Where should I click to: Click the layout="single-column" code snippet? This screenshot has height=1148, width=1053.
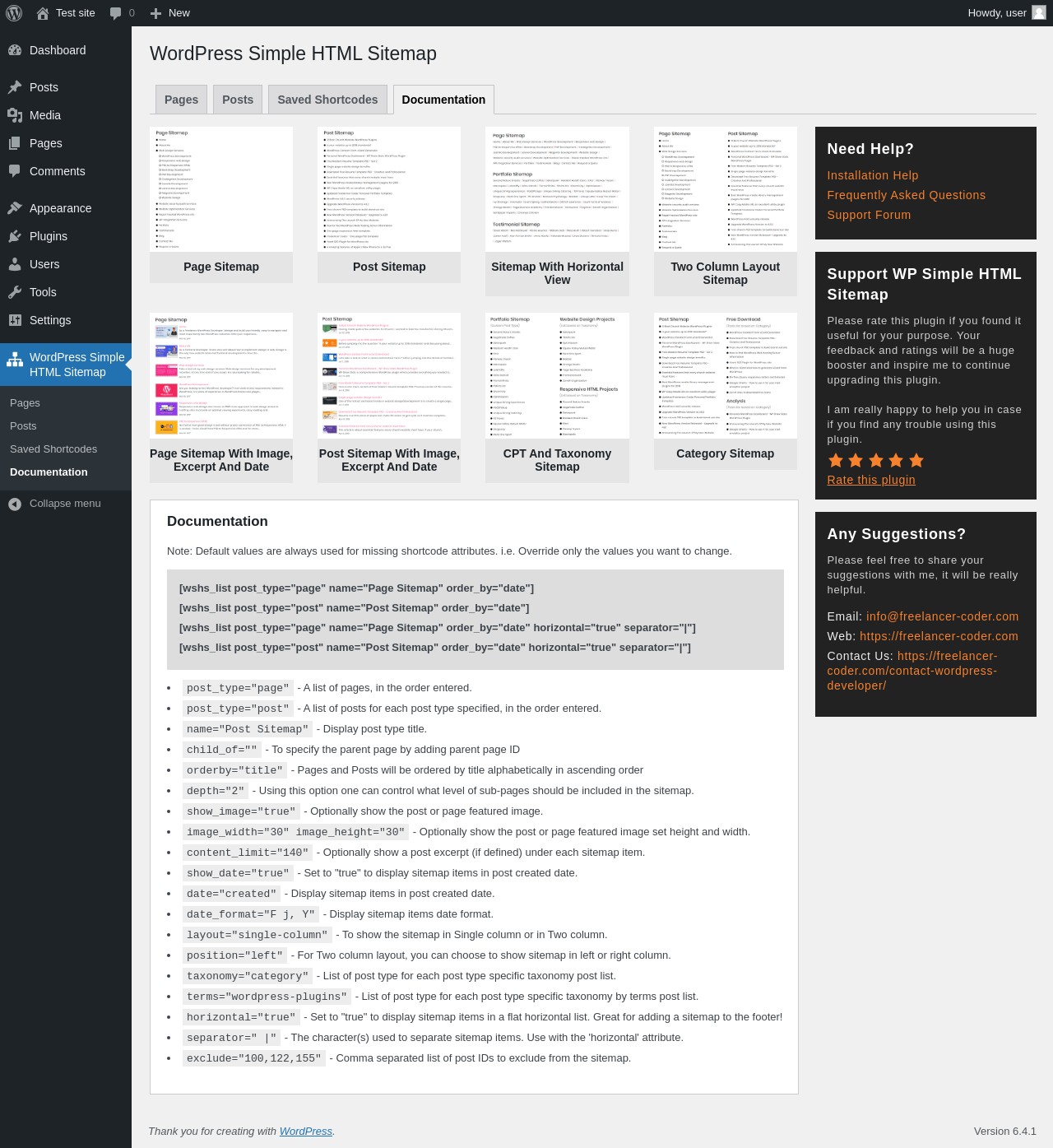(257, 935)
